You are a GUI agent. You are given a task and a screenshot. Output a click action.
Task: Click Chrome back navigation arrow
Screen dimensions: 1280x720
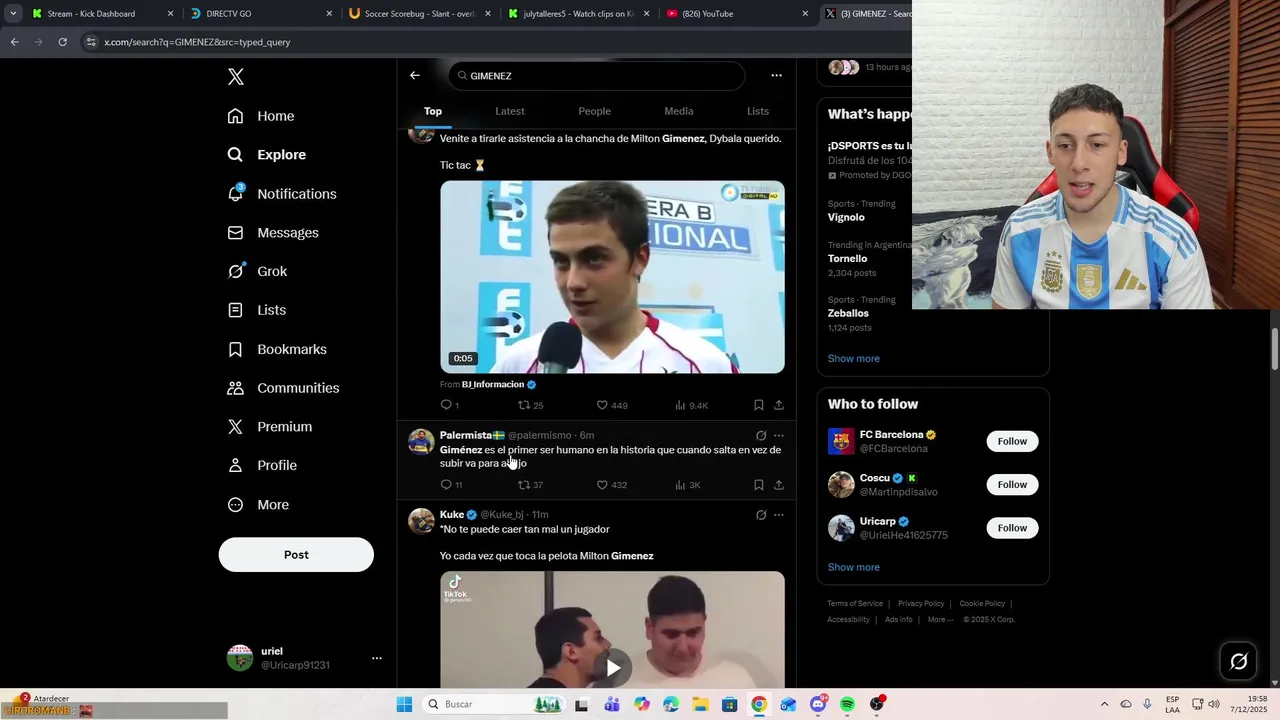coord(14,42)
